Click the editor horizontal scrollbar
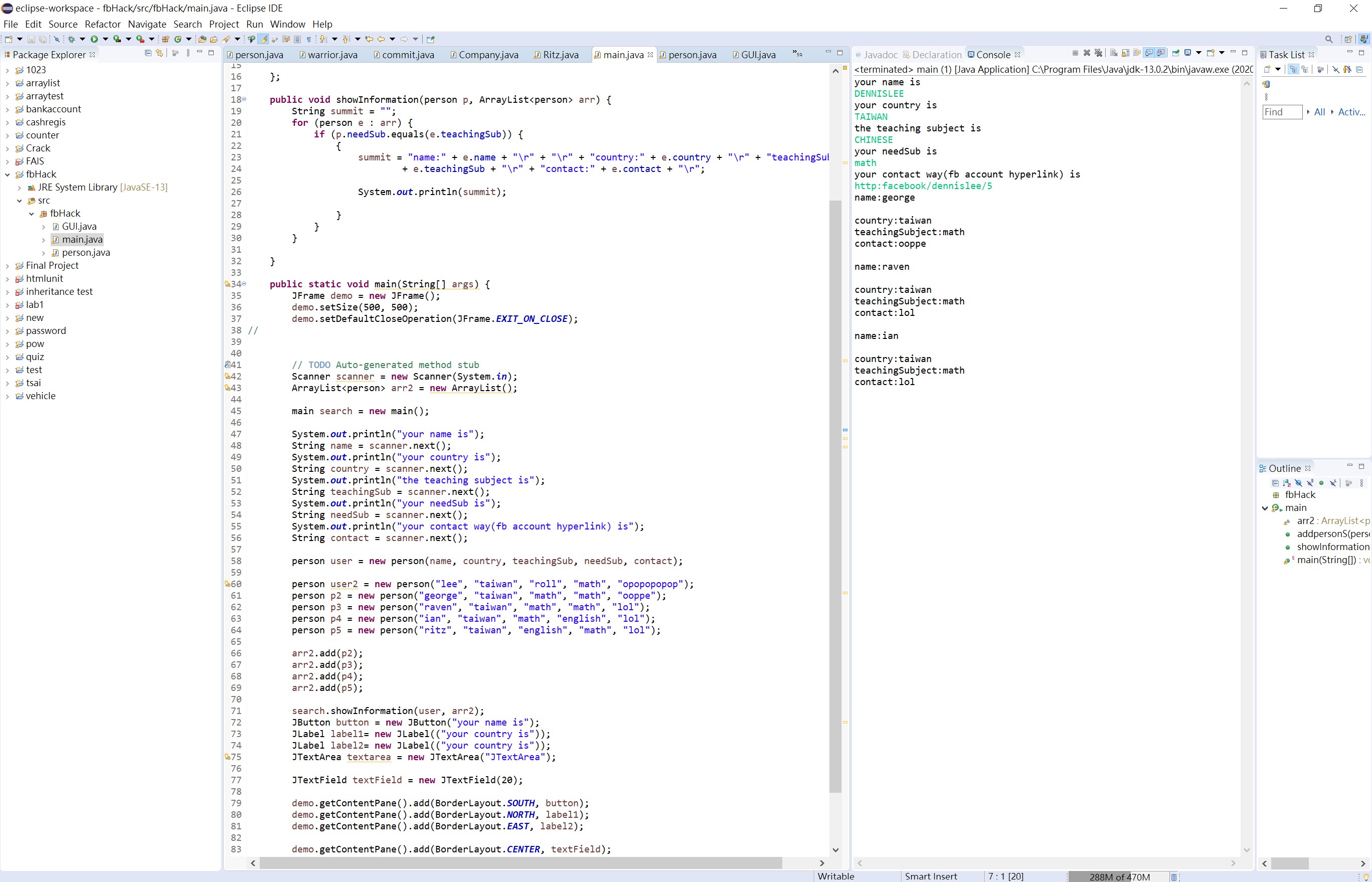The width and height of the screenshot is (1372, 882). coord(520,863)
